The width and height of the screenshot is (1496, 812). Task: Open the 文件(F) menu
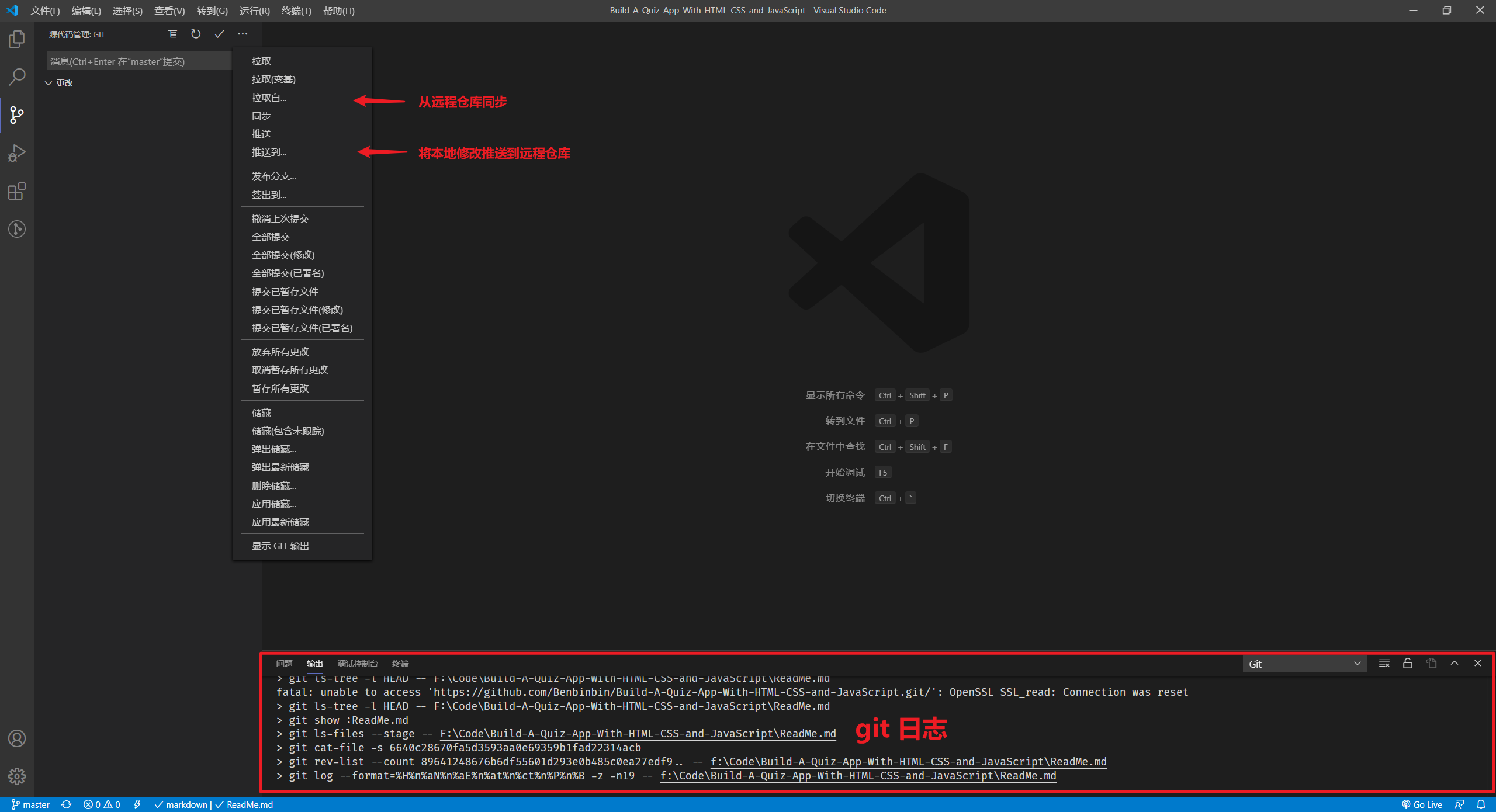[x=45, y=11]
